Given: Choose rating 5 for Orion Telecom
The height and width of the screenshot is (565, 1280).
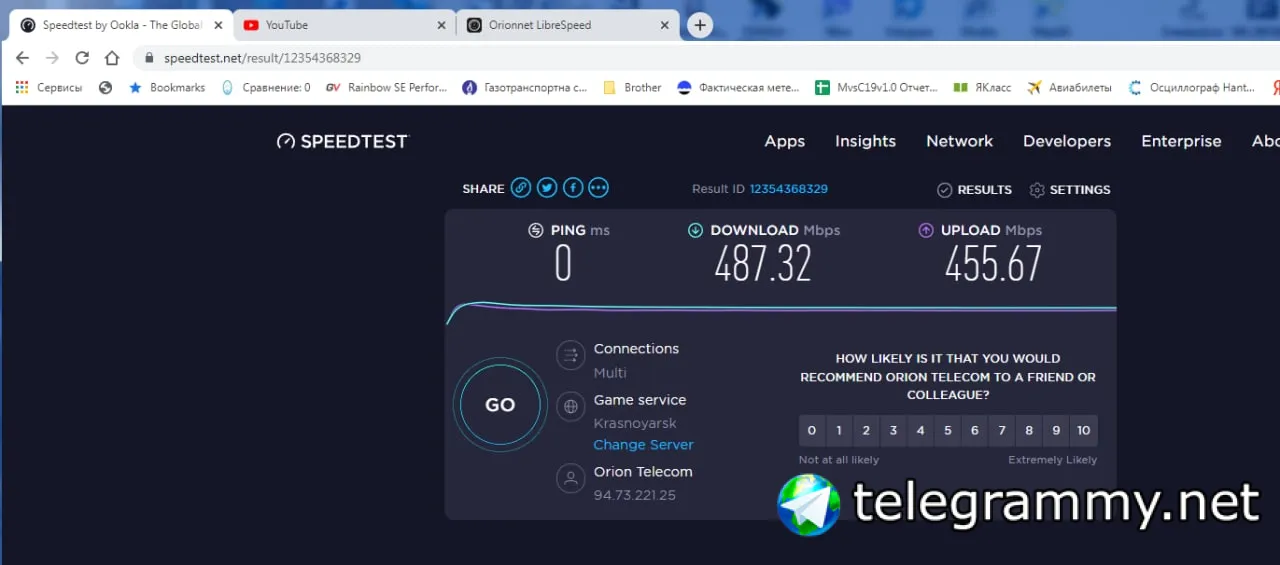Looking at the screenshot, I should click(948, 431).
